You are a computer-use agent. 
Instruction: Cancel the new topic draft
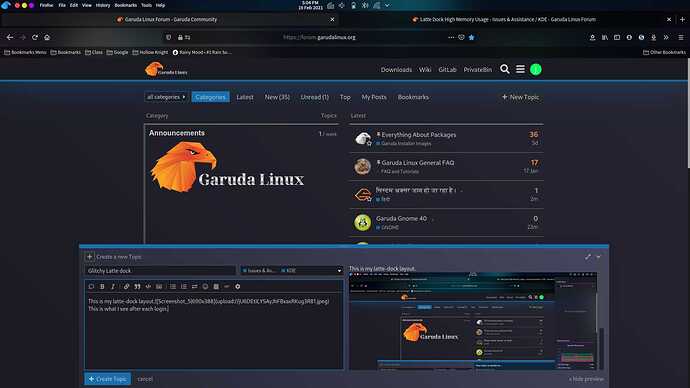[x=145, y=379]
